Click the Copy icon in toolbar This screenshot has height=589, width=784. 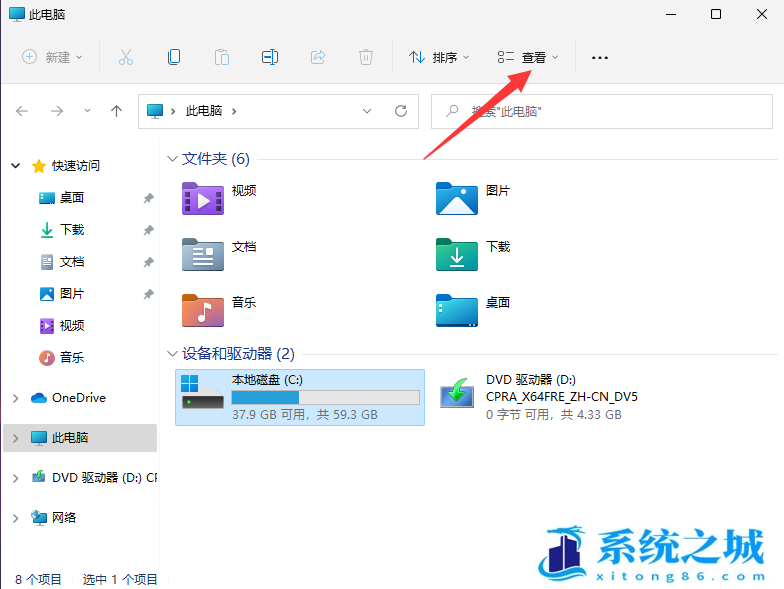click(174, 57)
